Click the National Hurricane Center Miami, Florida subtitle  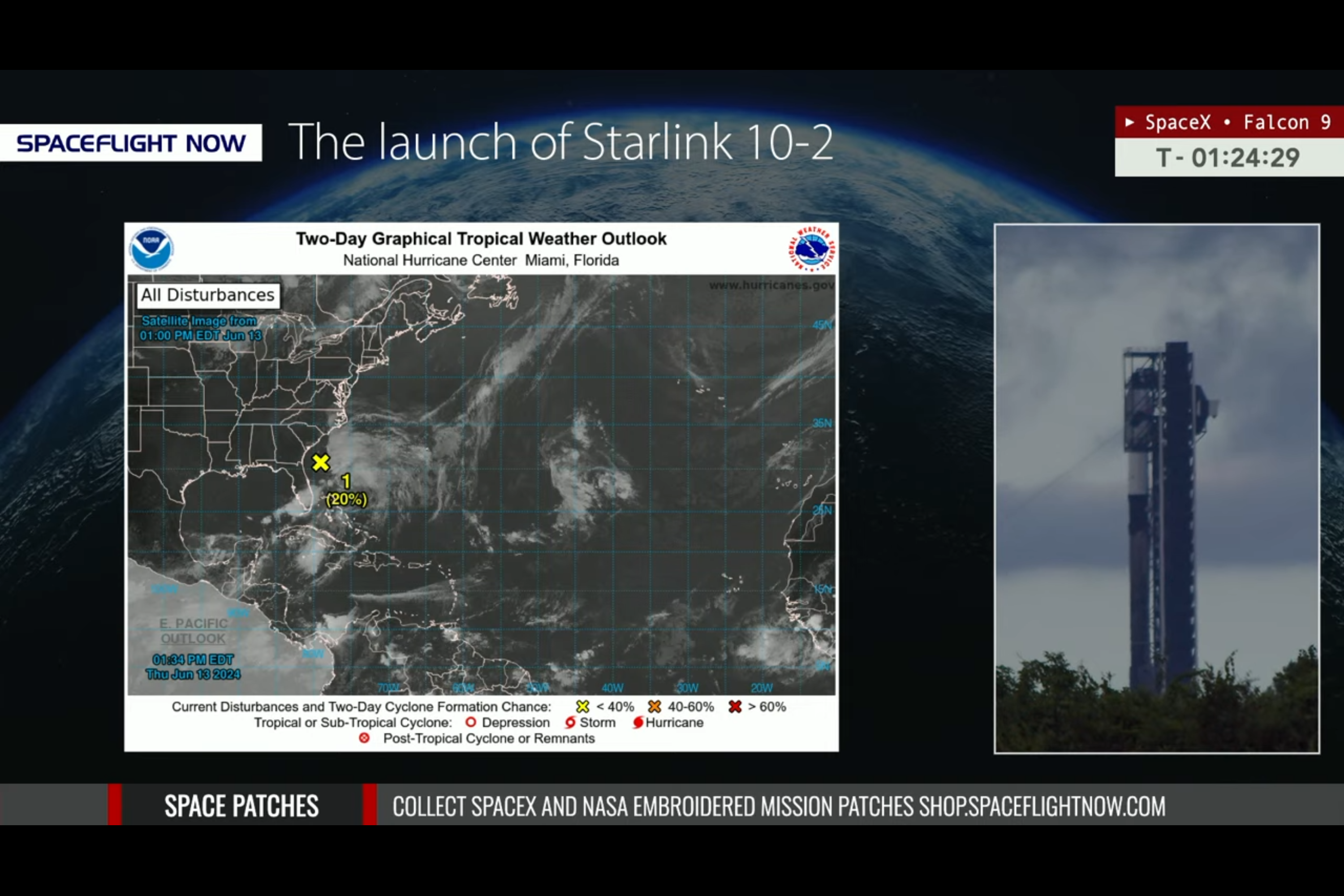click(x=481, y=261)
